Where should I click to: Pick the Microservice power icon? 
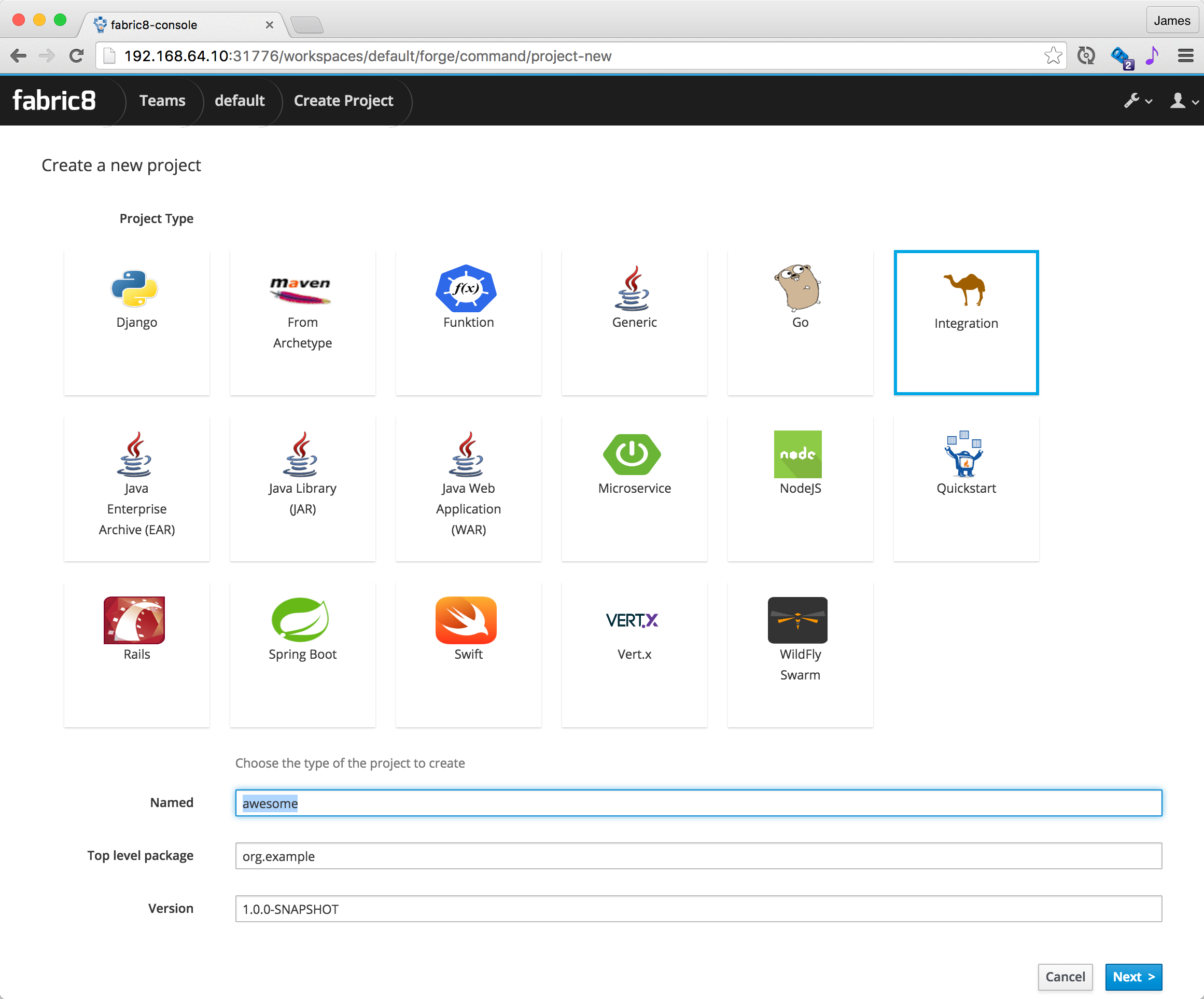coord(633,454)
